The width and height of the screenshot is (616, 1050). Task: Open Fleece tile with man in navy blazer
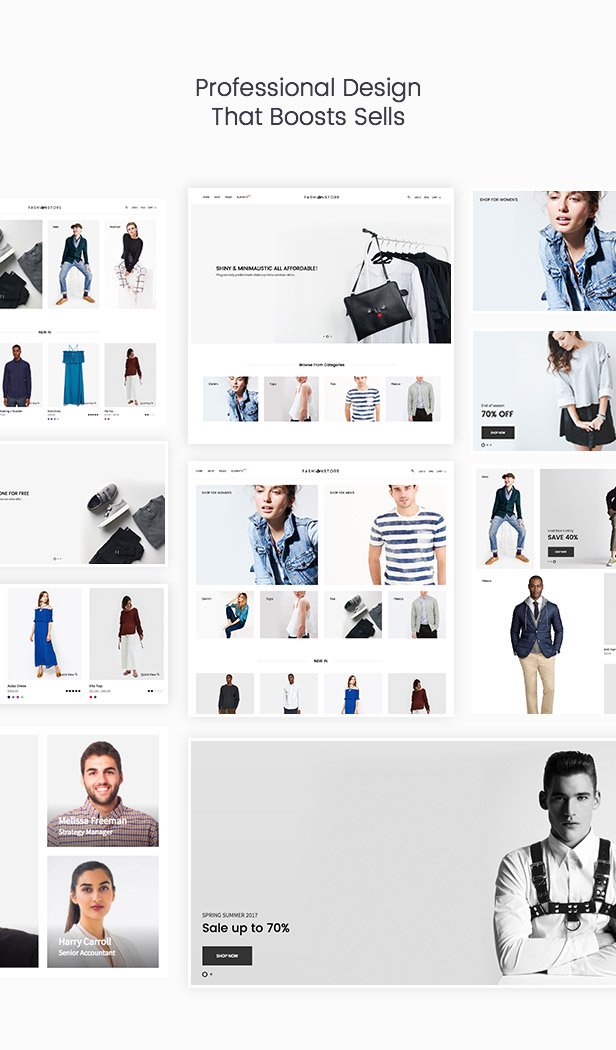tap(538, 643)
